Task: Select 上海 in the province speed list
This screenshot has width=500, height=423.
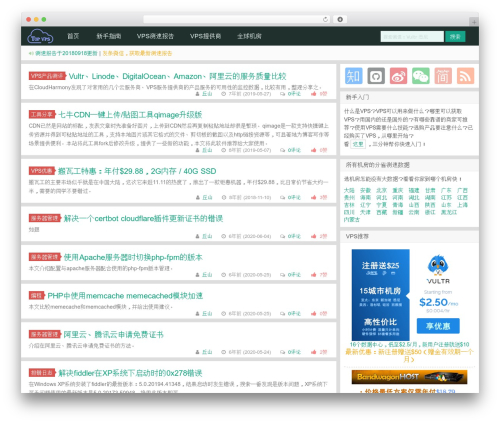Action: 462,205
